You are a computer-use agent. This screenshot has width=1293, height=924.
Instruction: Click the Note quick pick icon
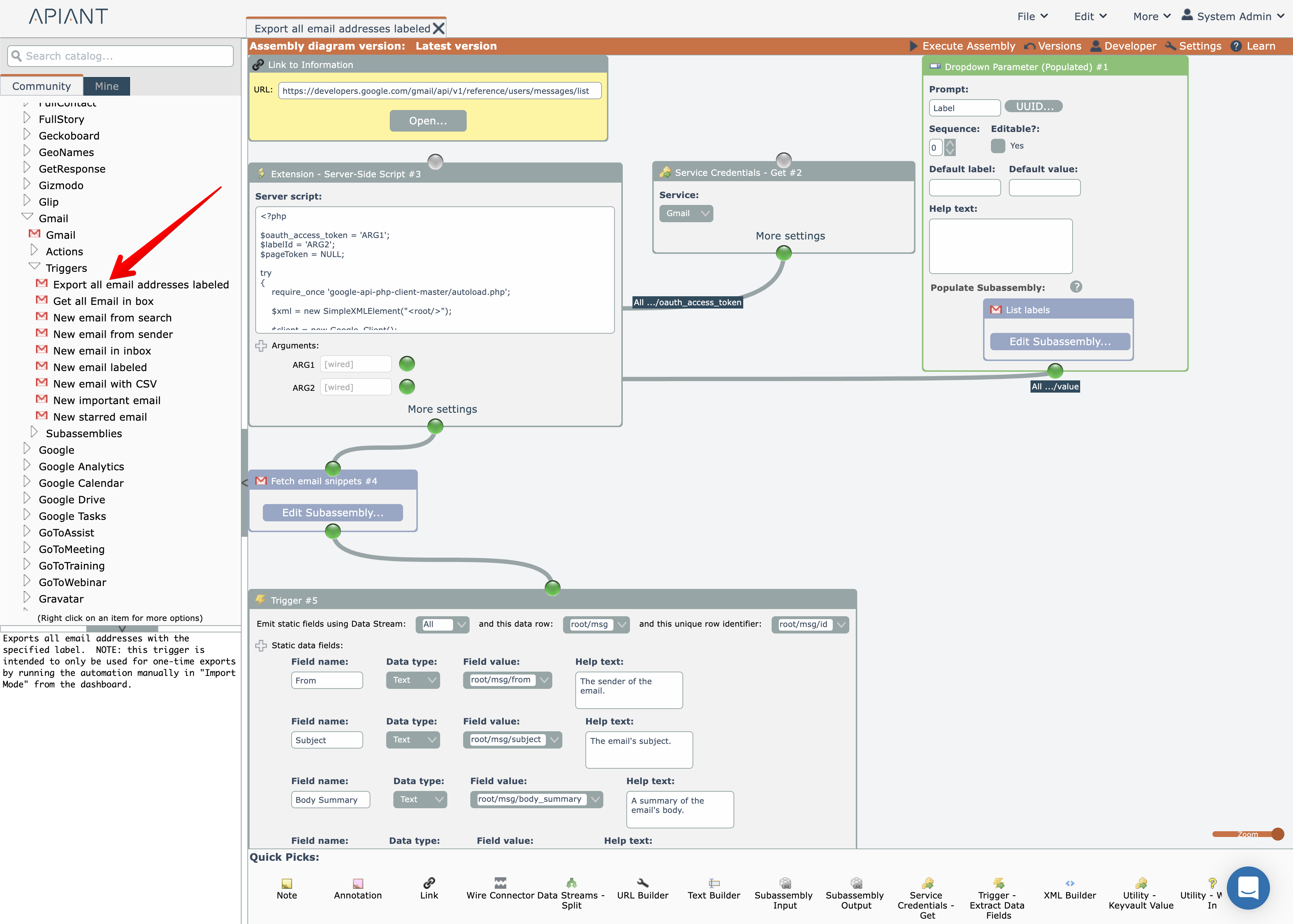click(287, 883)
